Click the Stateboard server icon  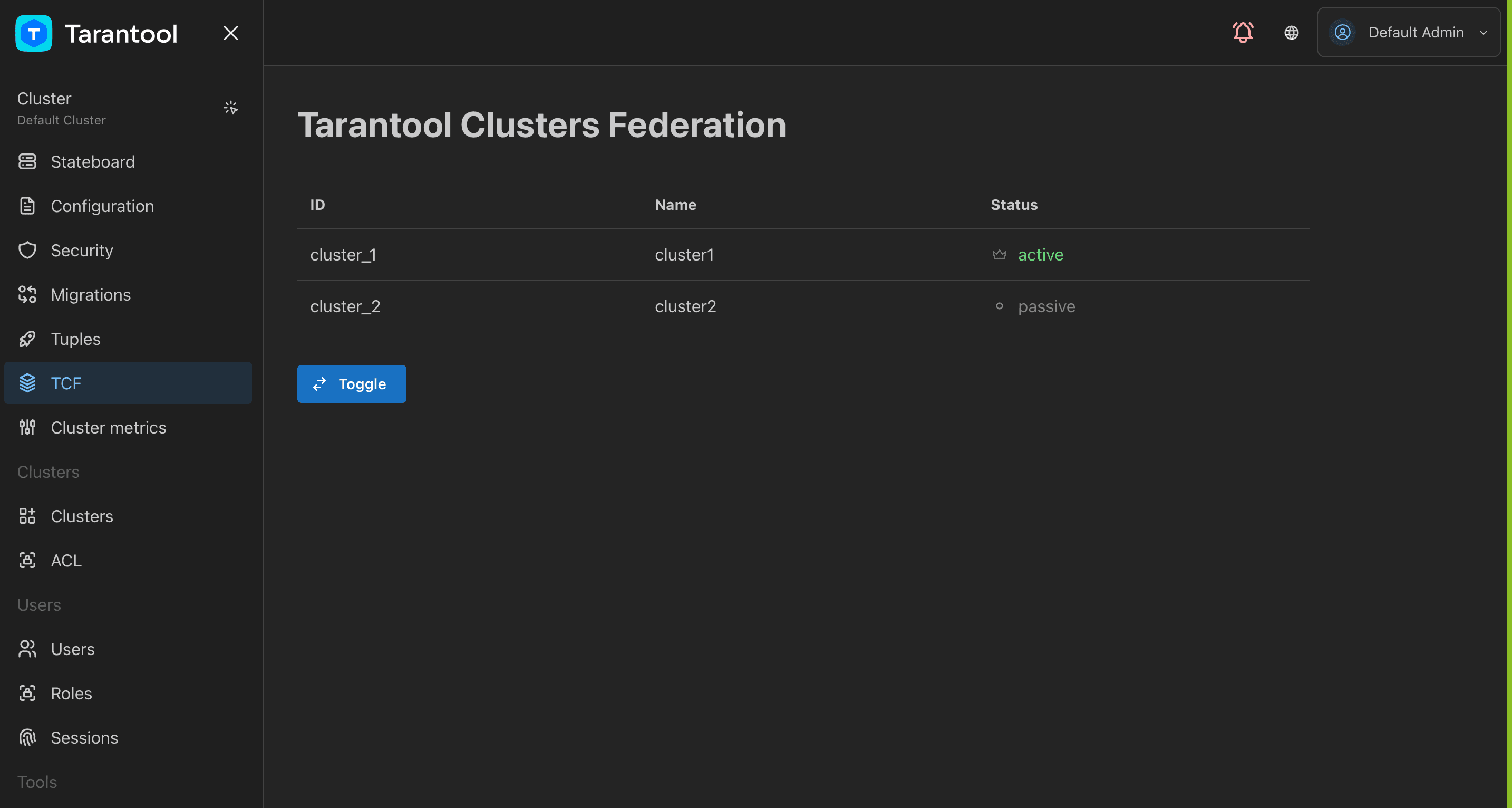tap(27, 161)
